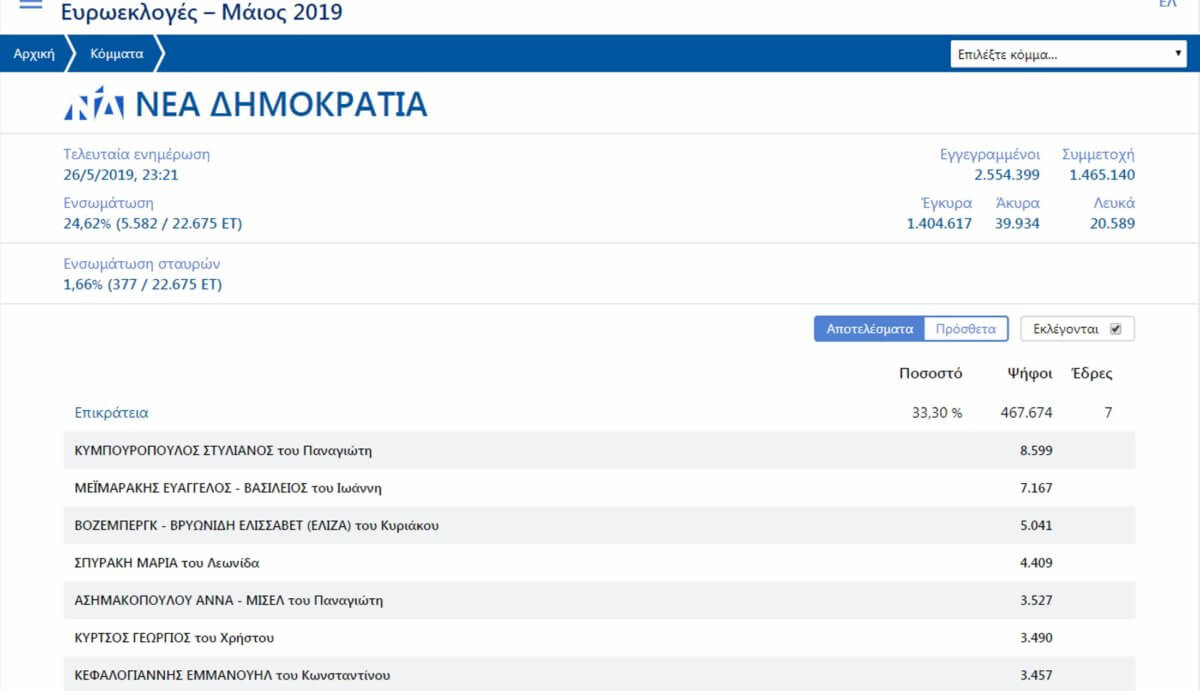This screenshot has height=691, width=1200.
Task: Switch language with the ΕΛ link
Action: click(1167, 4)
